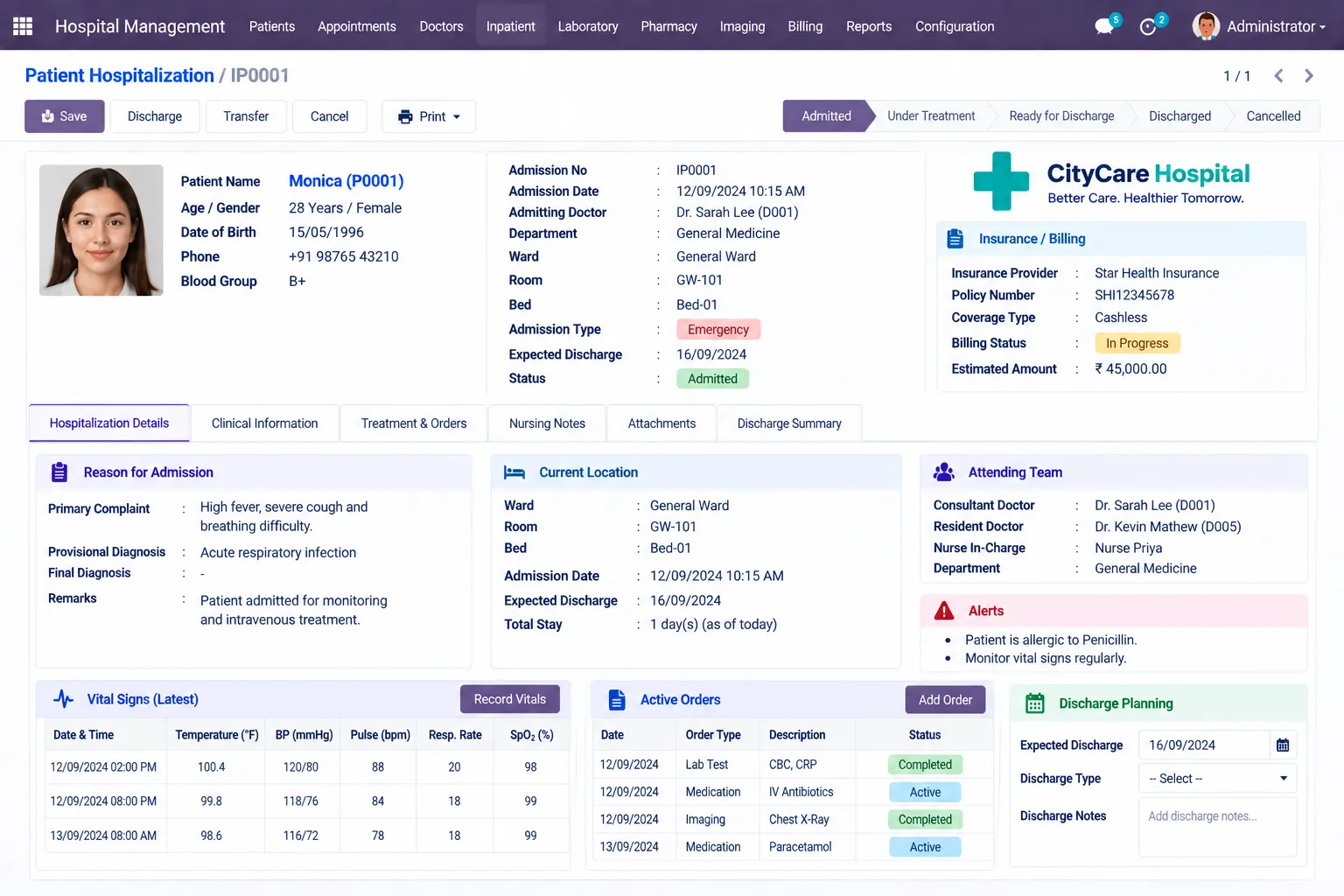This screenshot has height=896, width=1344.
Task: Click the patient photo thumbnail
Action: [x=101, y=230]
